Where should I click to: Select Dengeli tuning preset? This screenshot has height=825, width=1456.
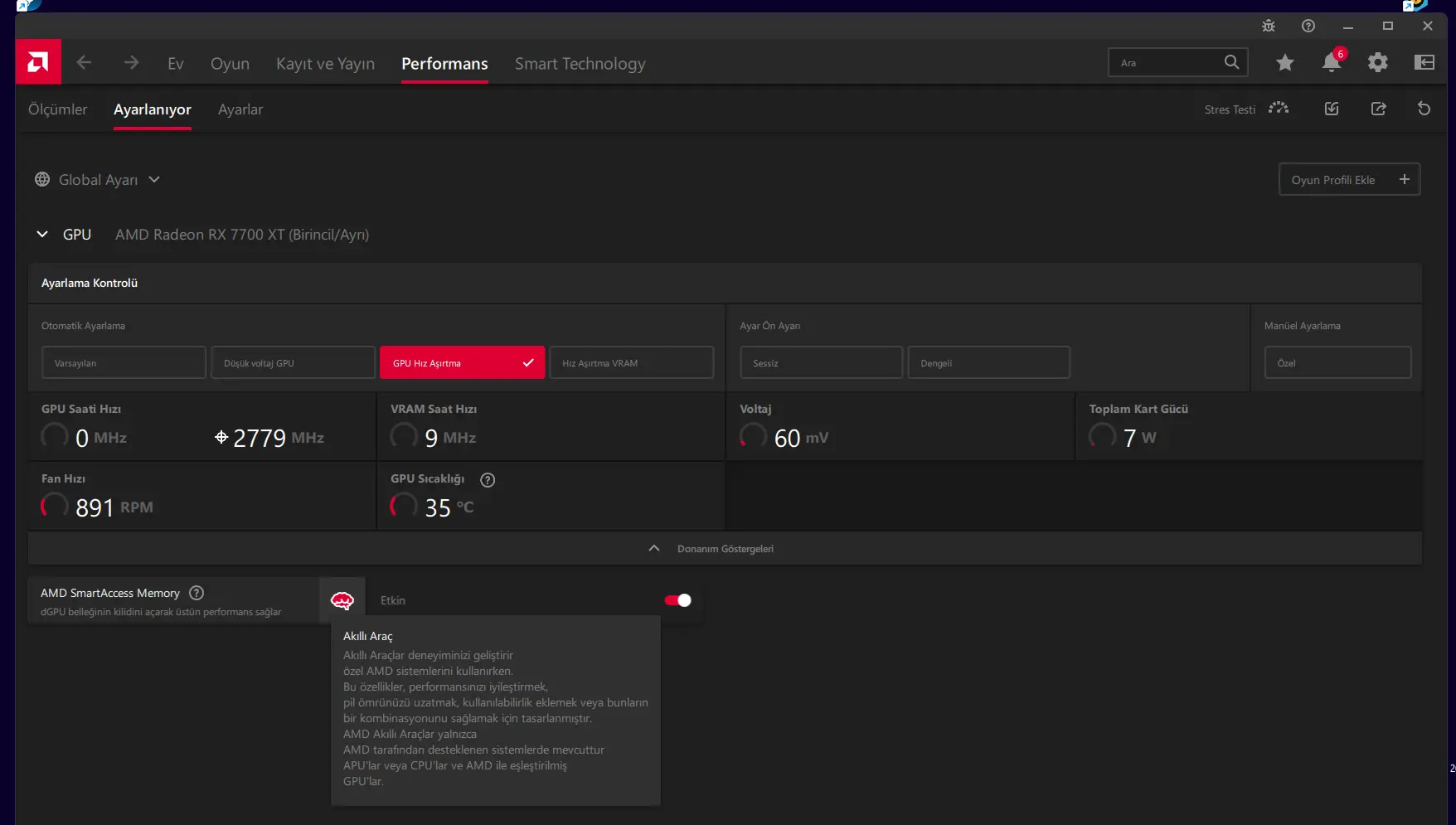[989, 362]
